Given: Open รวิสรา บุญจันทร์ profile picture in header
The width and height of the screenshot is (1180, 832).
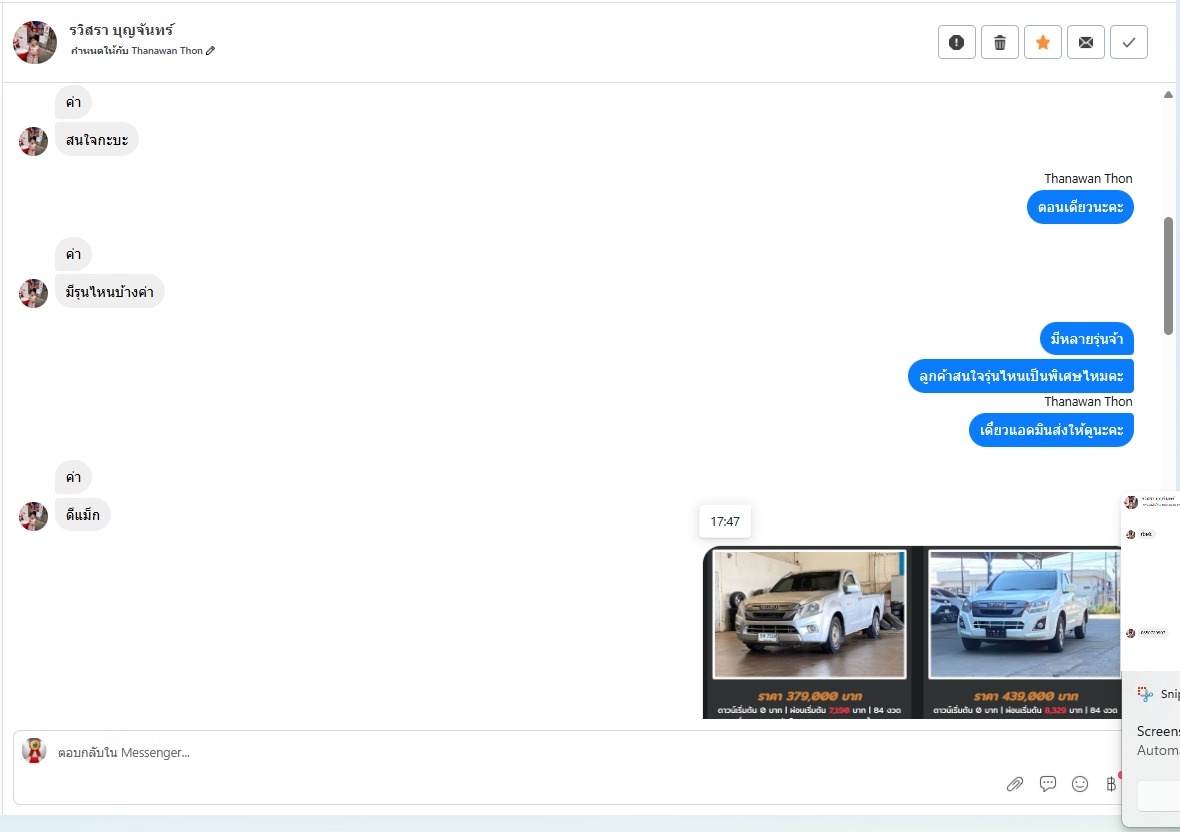Looking at the screenshot, I should click(x=35, y=42).
